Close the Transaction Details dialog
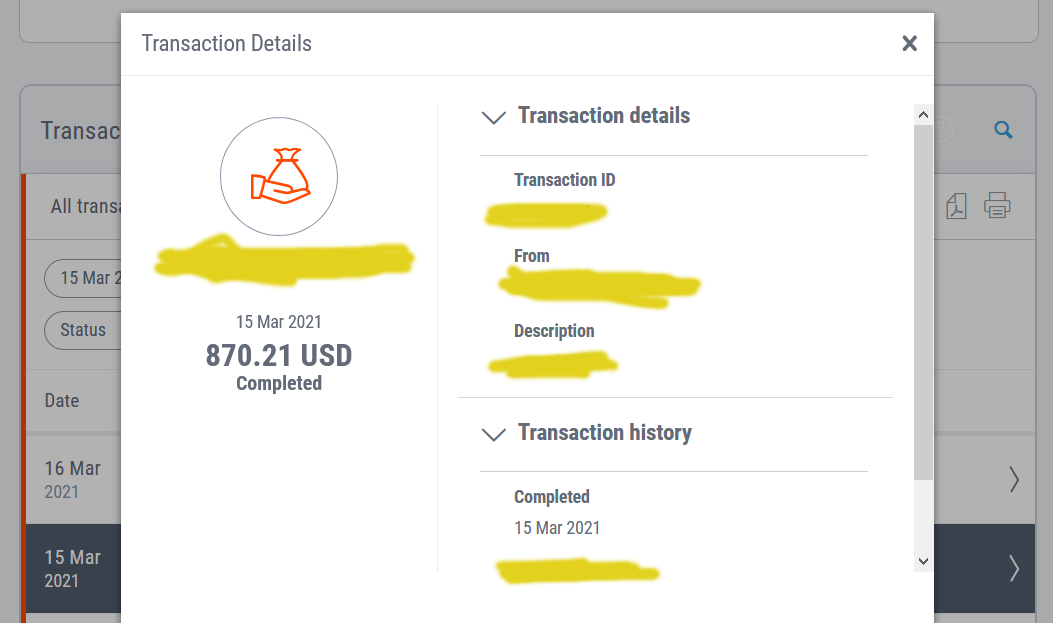The image size is (1053, 623). [909, 44]
